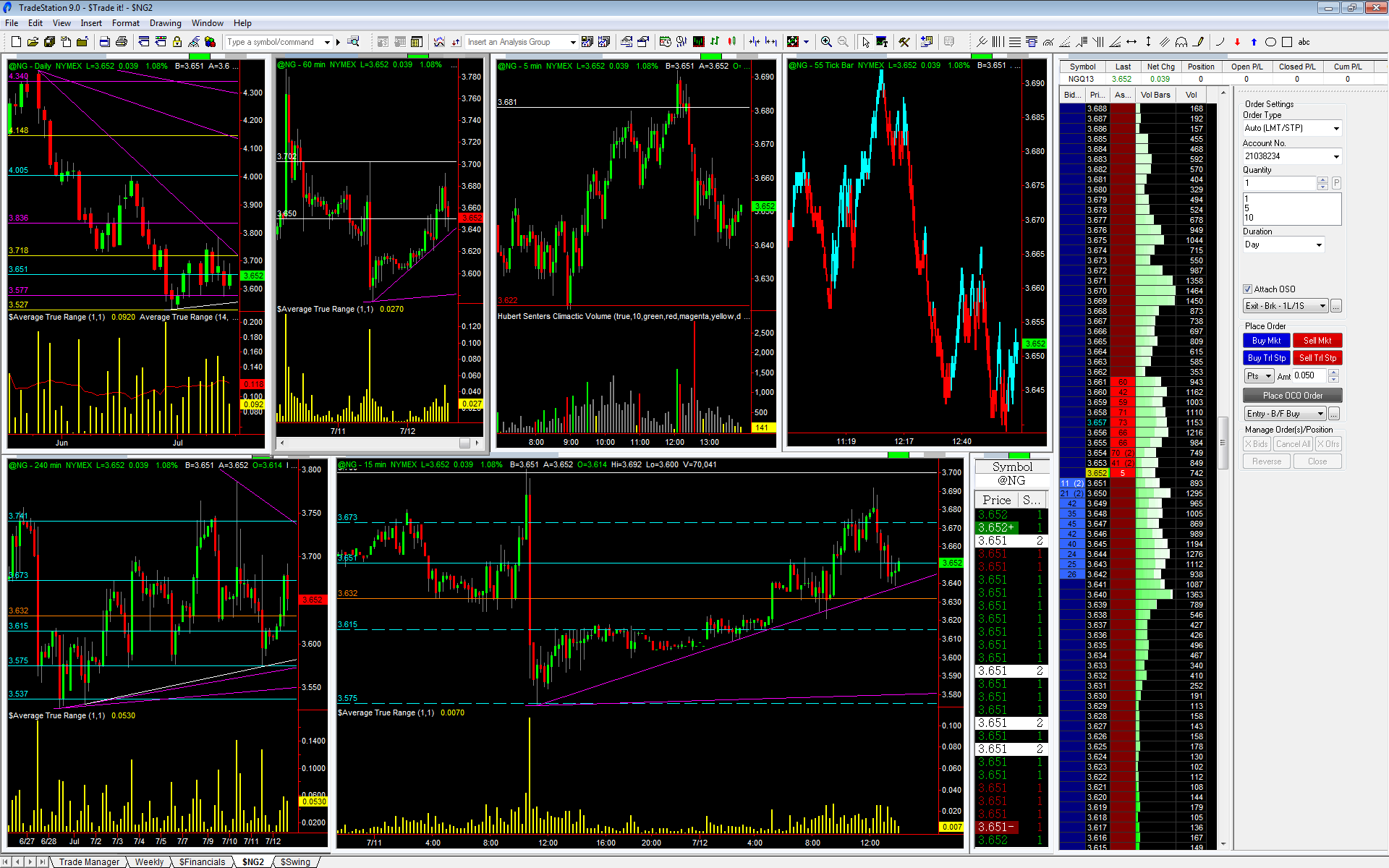Viewport: 1389px width, 868px height.
Task: Click the Place OCO Order button
Action: (x=1293, y=396)
